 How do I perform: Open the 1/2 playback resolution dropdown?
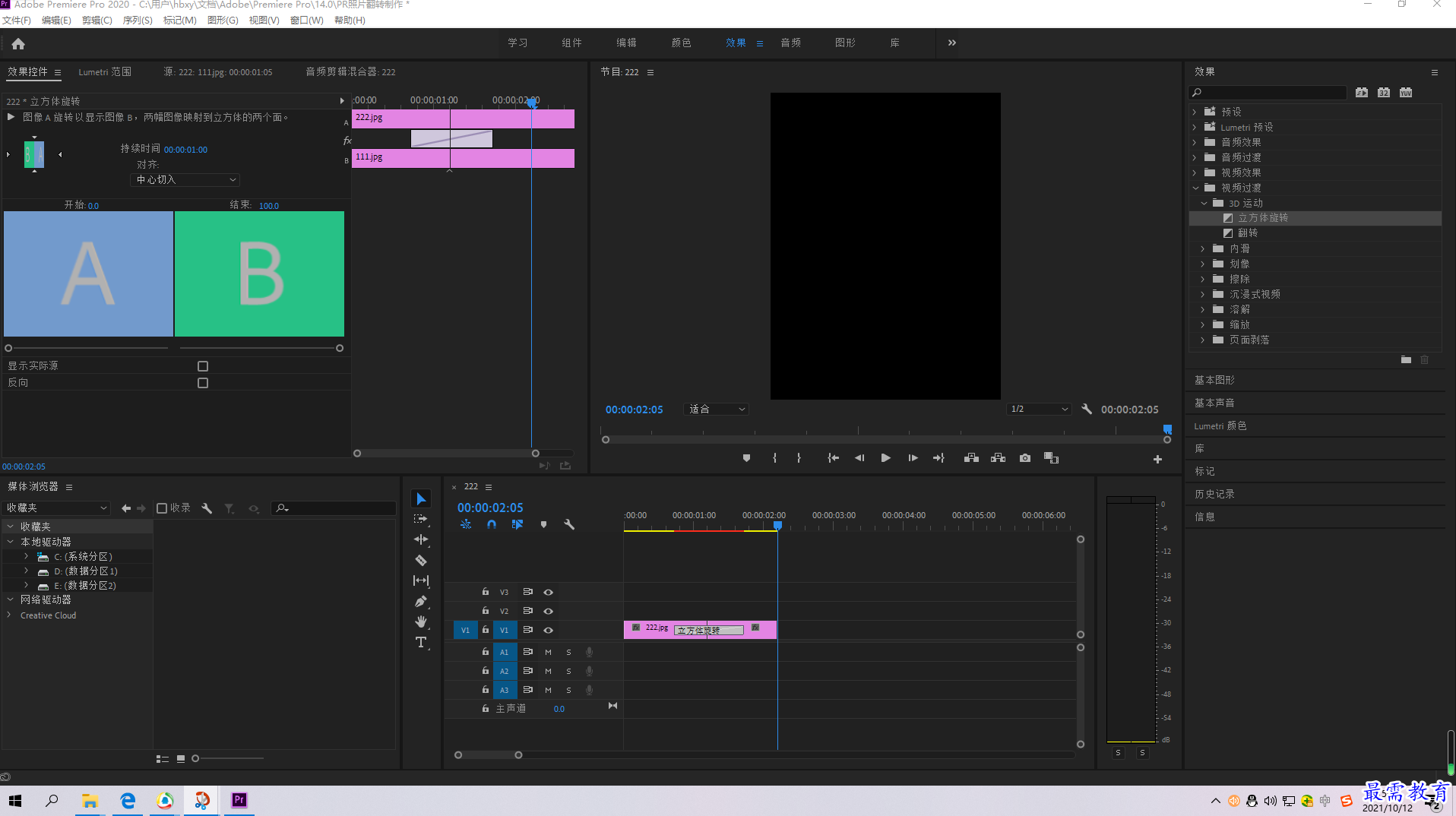[x=1040, y=409]
